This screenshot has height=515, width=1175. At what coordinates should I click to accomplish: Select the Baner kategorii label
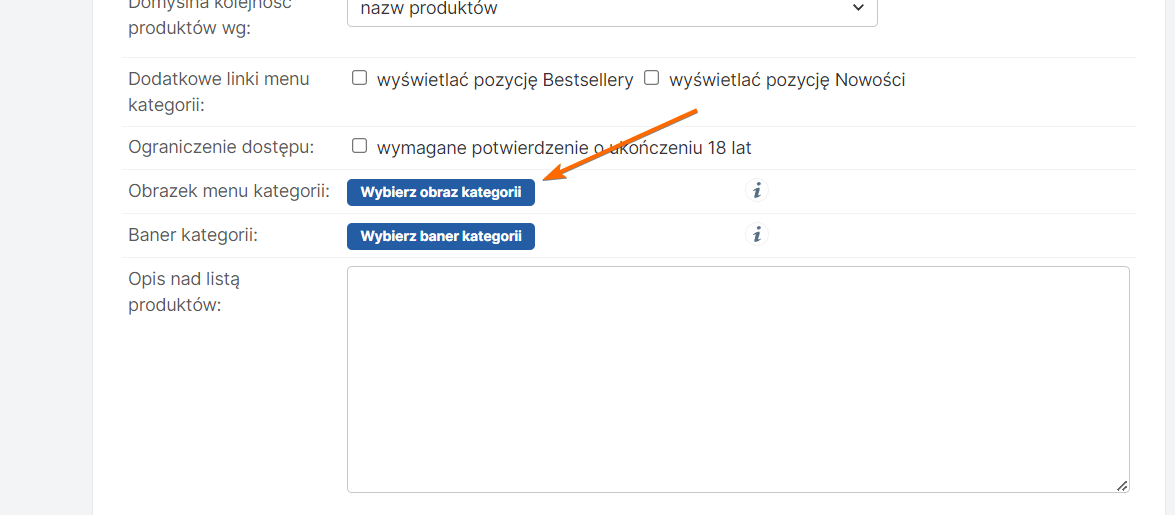pyautogui.click(x=193, y=235)
